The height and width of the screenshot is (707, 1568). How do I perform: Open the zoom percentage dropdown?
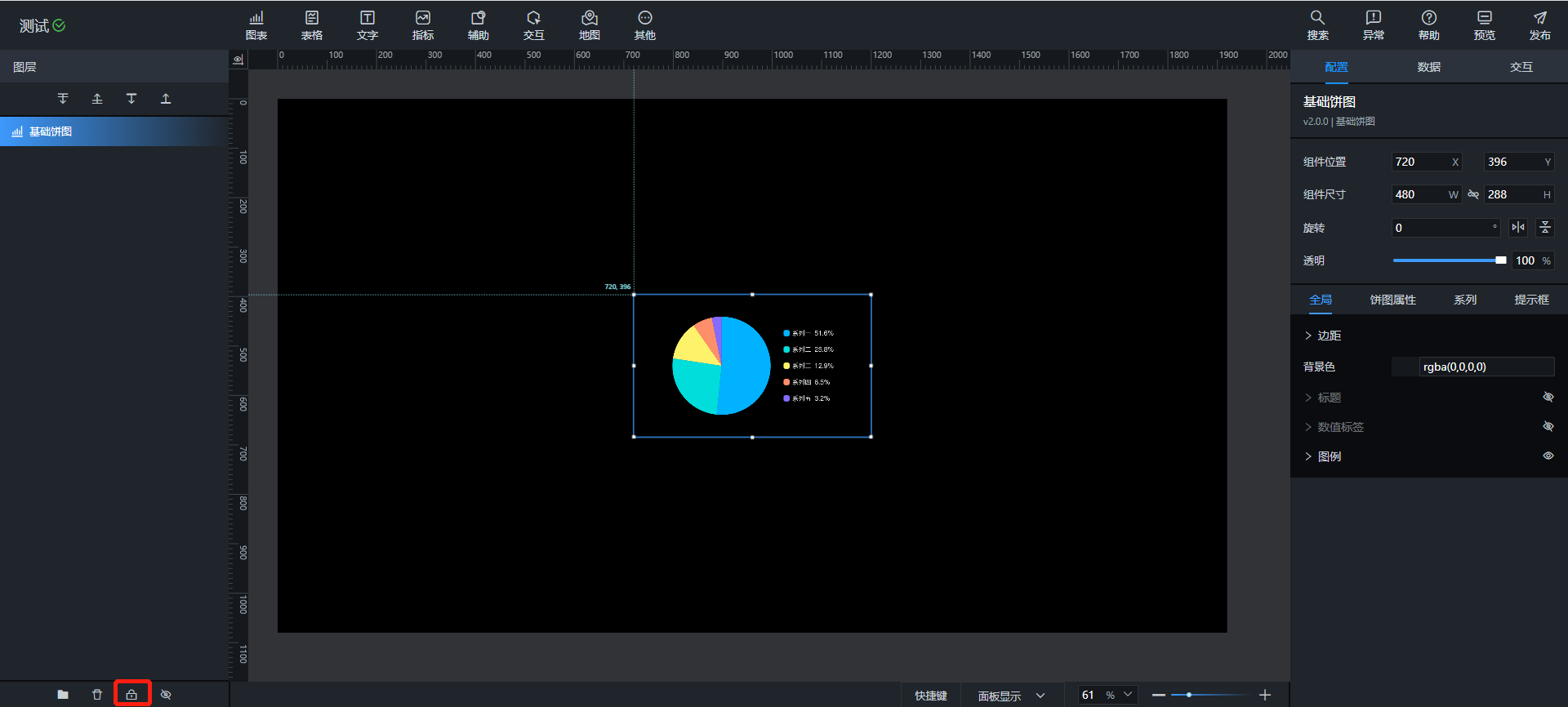[x=1128, y=695]
